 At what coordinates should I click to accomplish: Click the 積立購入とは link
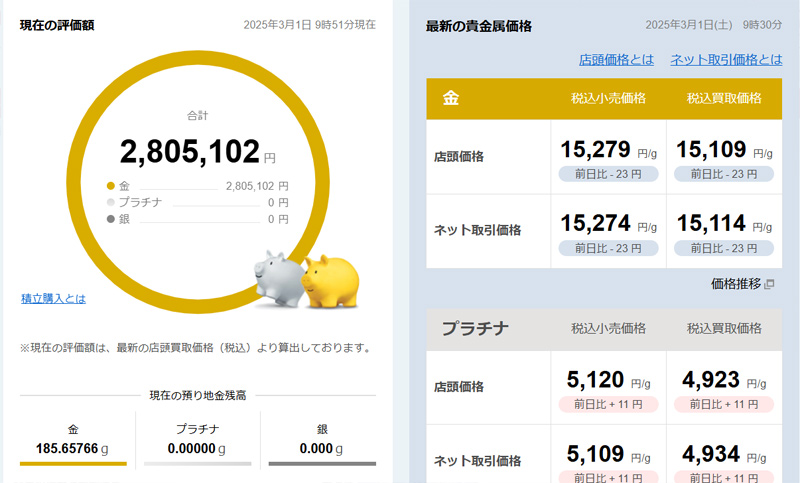(53, 298)
